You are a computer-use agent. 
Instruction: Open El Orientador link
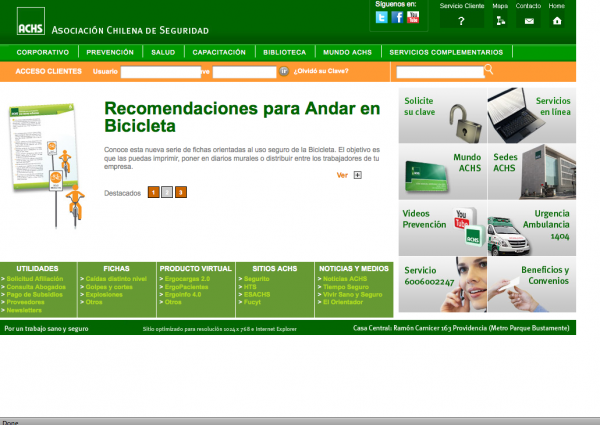[343, 302]
